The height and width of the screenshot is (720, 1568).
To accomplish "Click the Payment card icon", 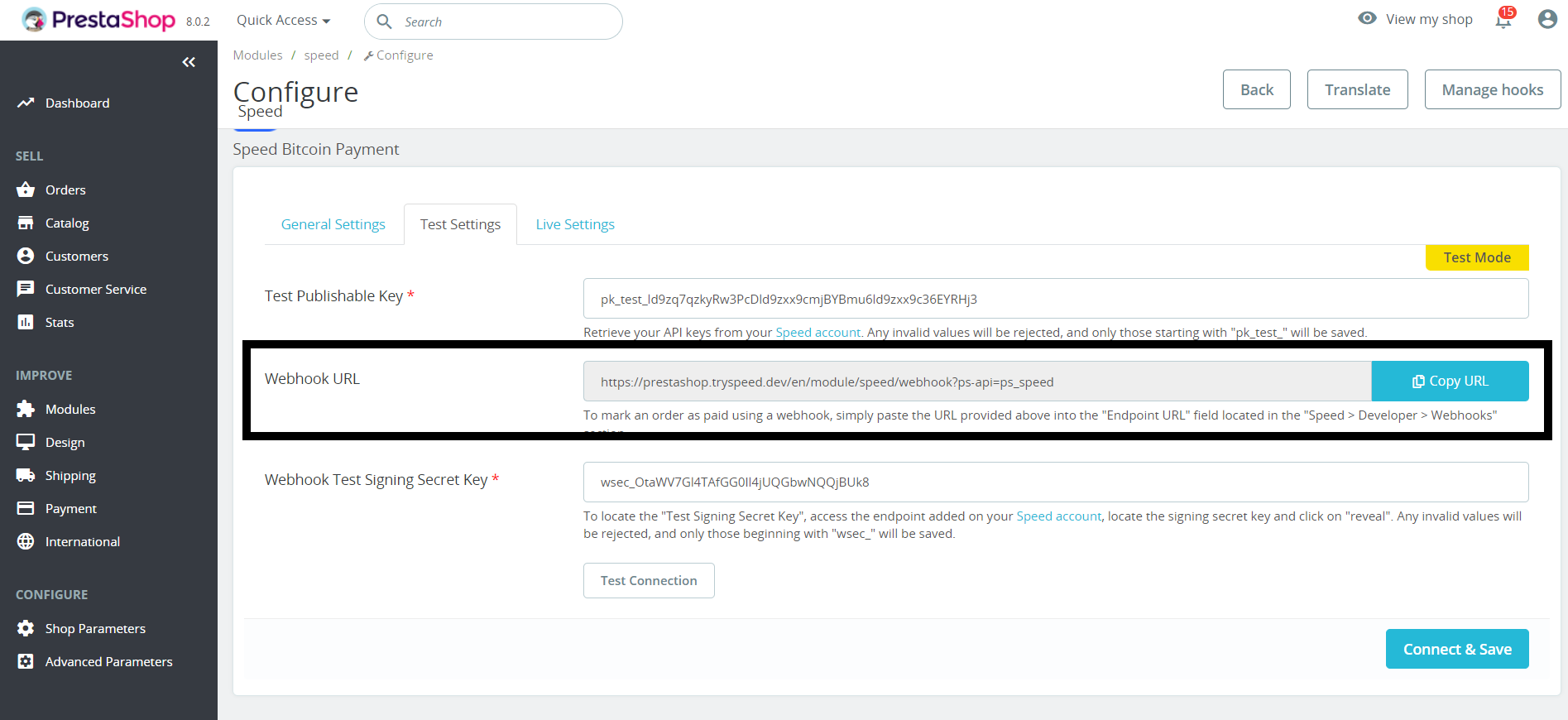I will coord(26,508).
